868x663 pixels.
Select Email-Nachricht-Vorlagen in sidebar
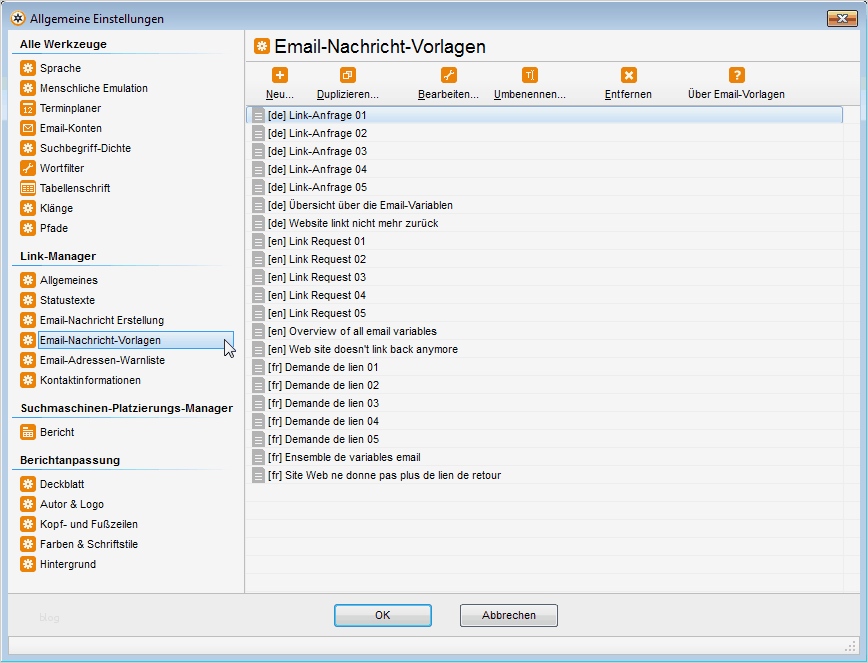[x=135, y=340]
